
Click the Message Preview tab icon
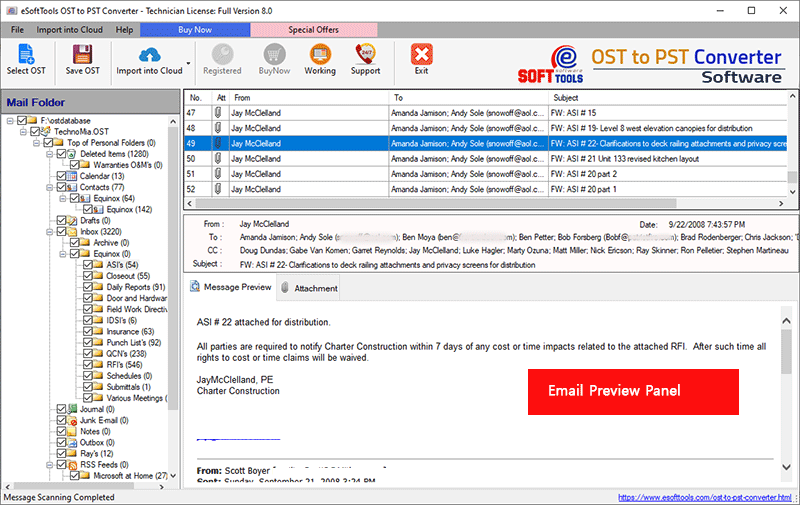click(195, 287)
